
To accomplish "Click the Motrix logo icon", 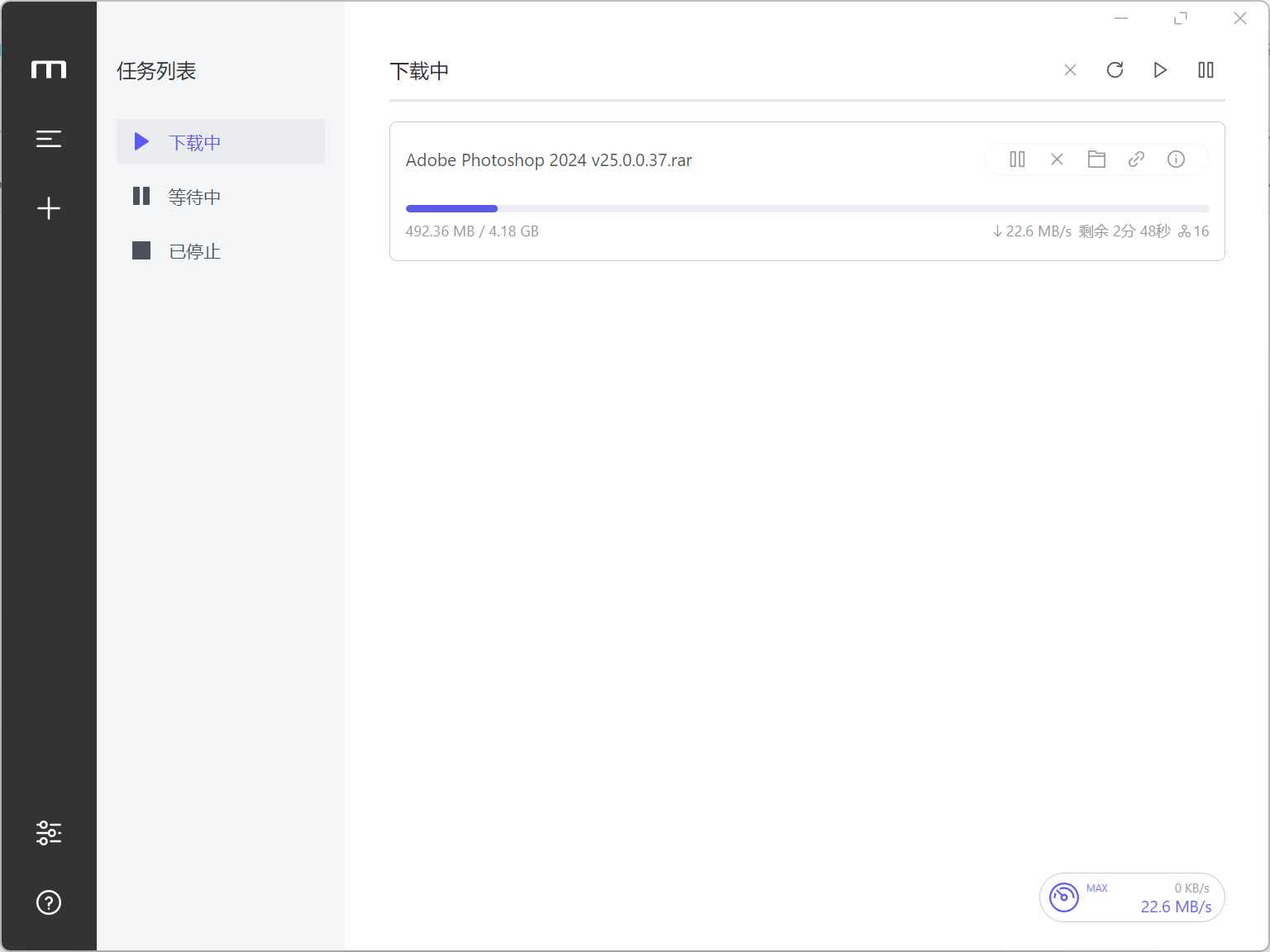I will (49, 69).
